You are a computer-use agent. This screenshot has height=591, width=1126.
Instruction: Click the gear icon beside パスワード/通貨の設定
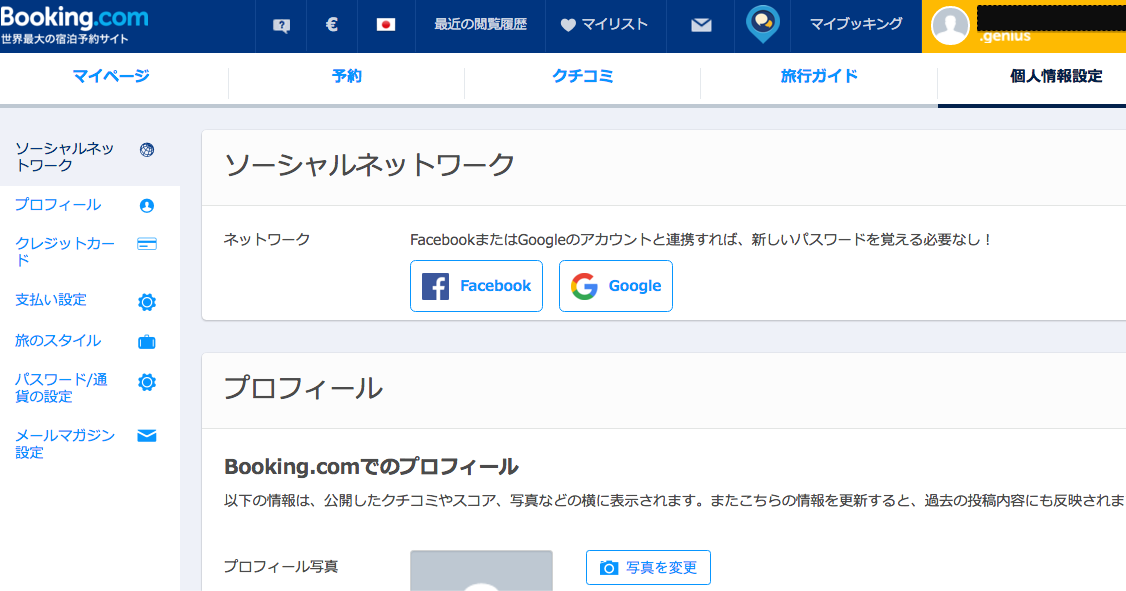[x=146, y=382]
